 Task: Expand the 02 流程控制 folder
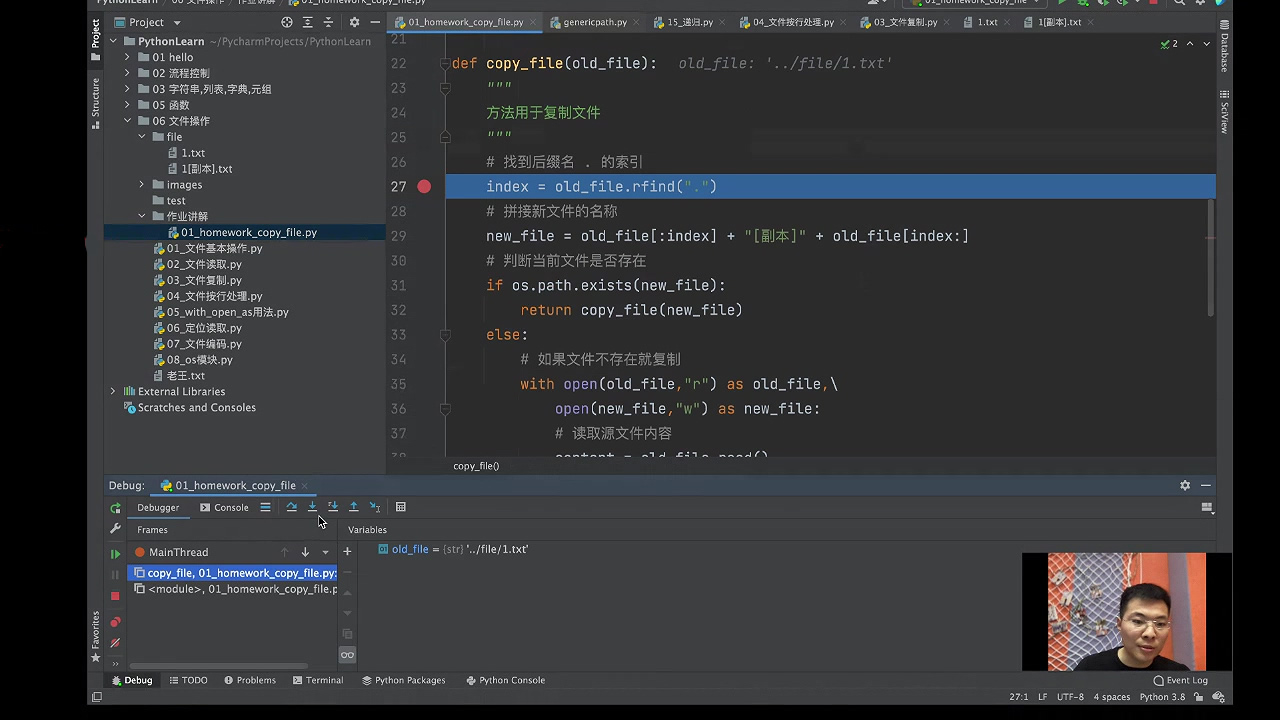pos(127,73)
